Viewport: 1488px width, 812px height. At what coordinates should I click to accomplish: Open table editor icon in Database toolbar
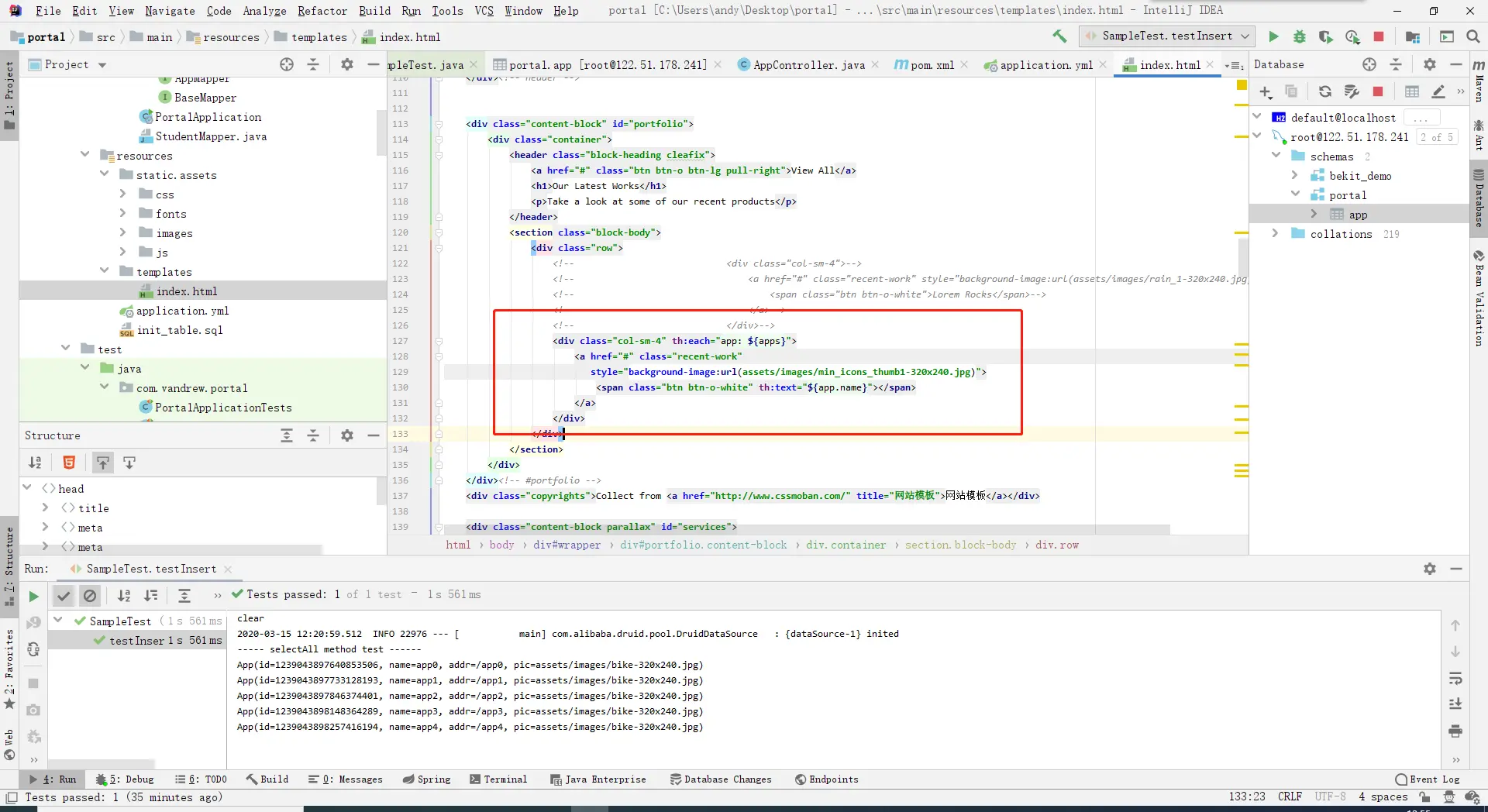[1412, 92]
